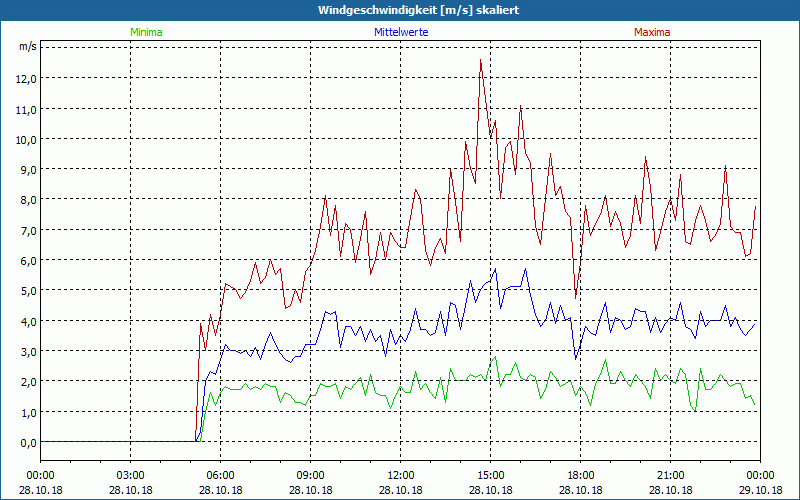Click the 15:00 time axis label
This screenshot has width=800, height=500.
pyautogui.click(x=490, y=476)
